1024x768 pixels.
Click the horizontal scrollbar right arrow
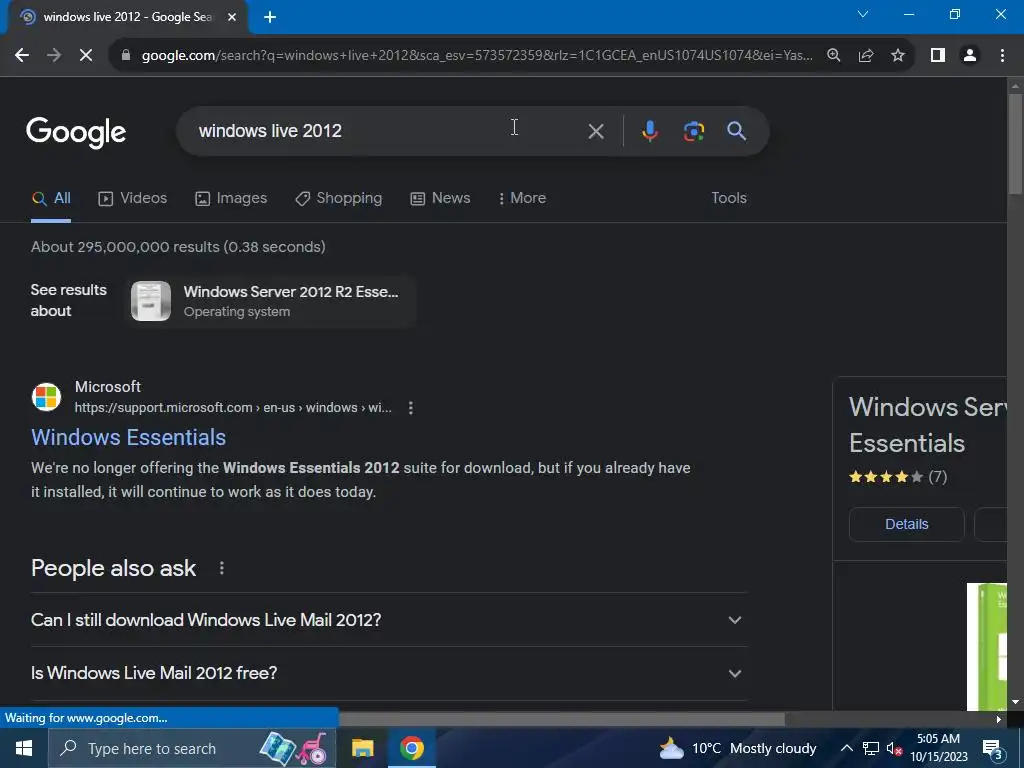999,719
